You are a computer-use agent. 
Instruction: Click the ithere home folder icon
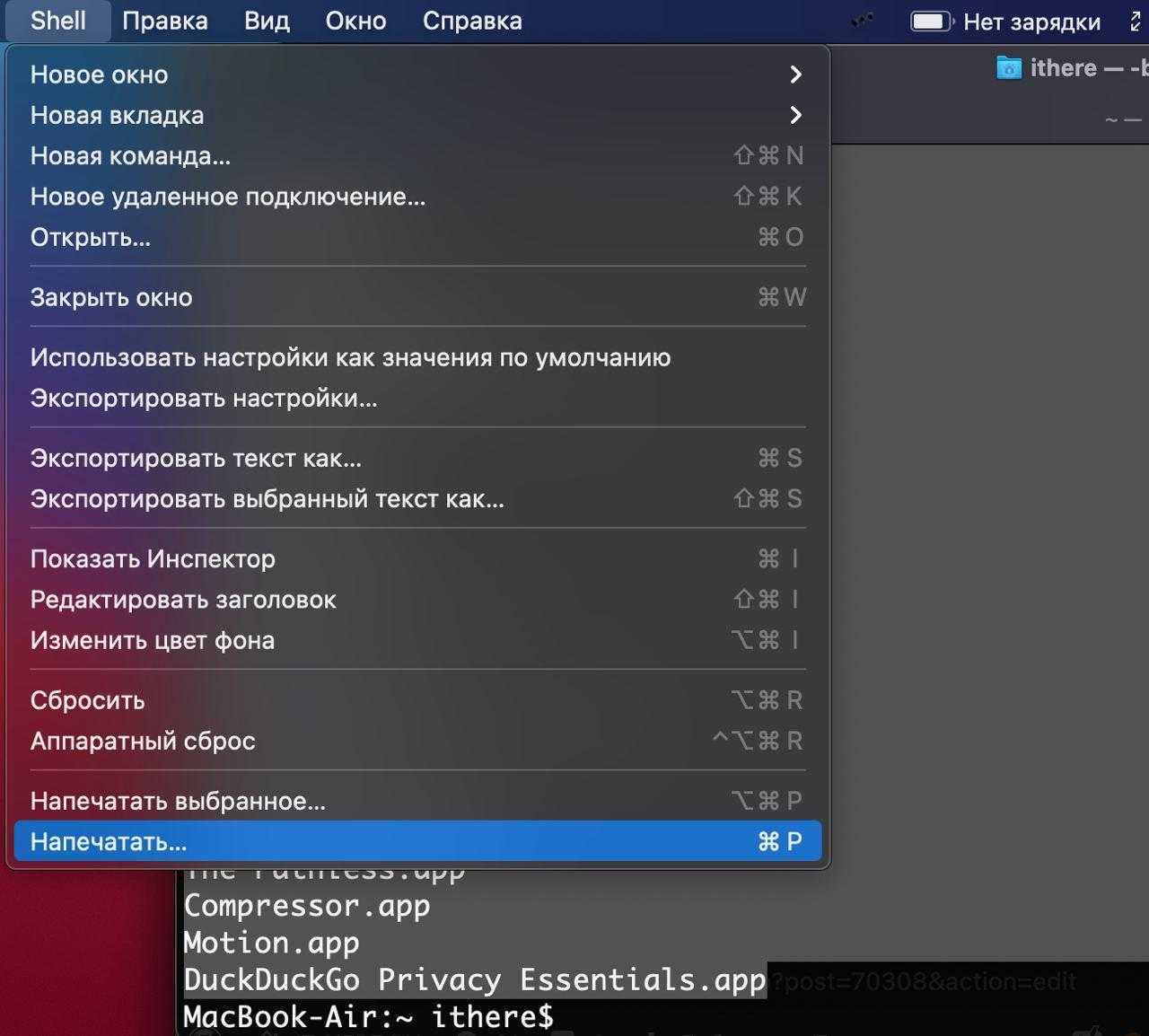click(1009, 68)
